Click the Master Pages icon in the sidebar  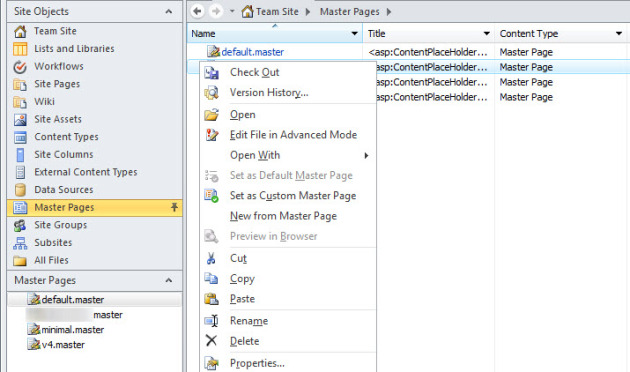tap(20, 208)
